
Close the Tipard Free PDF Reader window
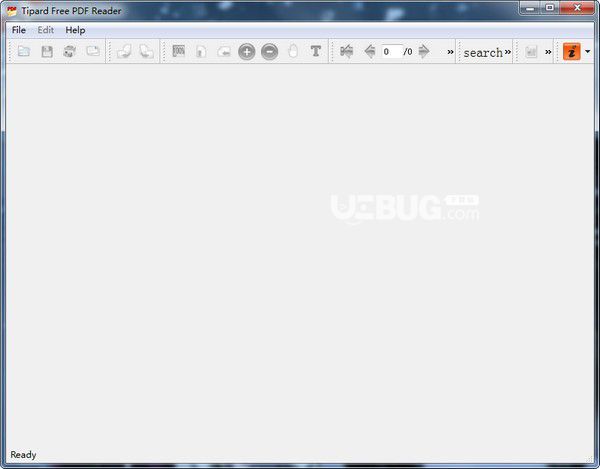pos(577,8)
